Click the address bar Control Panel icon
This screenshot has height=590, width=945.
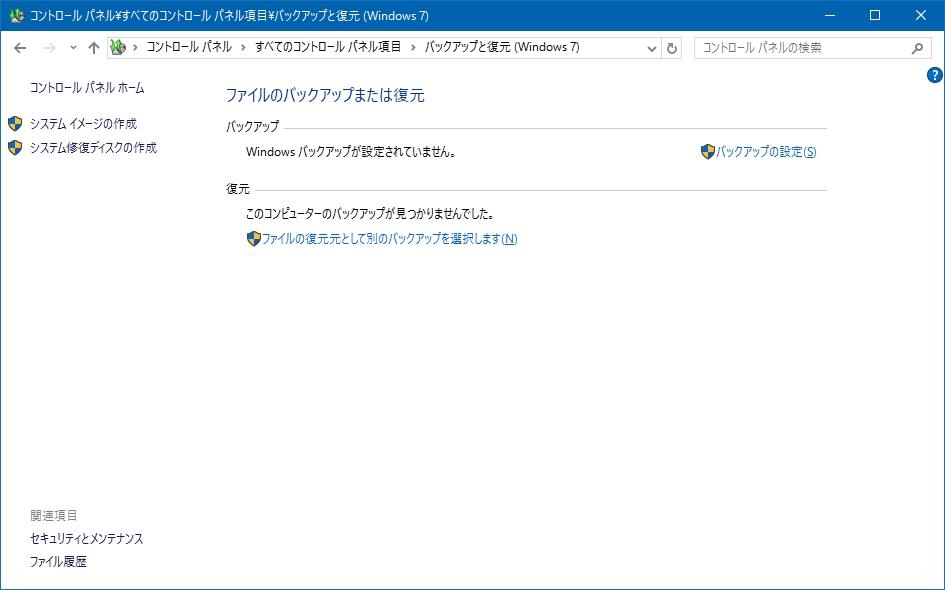coord(118,47)
